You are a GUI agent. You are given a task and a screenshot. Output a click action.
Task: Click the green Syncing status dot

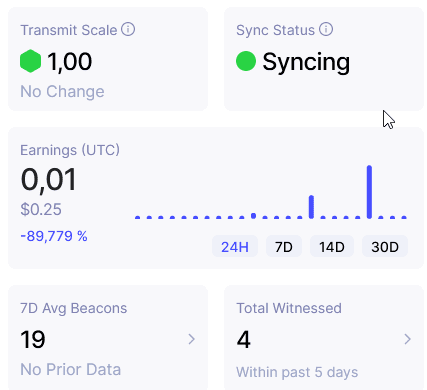(x=246, y=61)
